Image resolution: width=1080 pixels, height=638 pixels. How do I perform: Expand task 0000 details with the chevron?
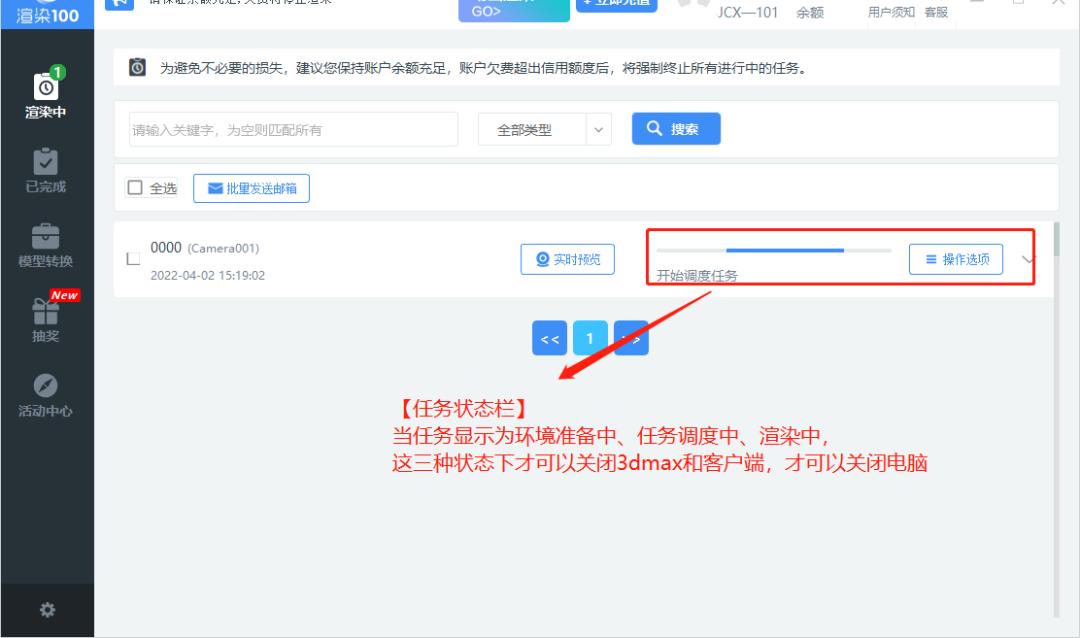click(x=1027, y=258)
